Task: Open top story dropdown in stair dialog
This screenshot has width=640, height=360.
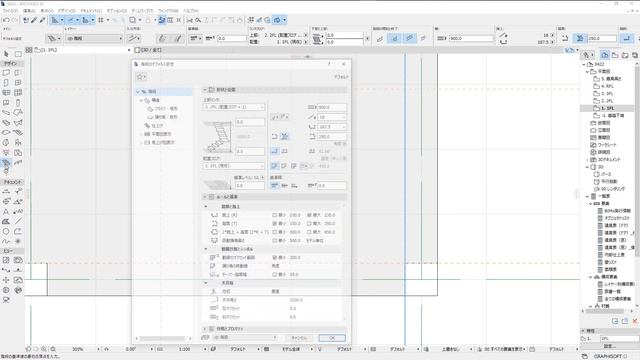Action: (234, 107)
